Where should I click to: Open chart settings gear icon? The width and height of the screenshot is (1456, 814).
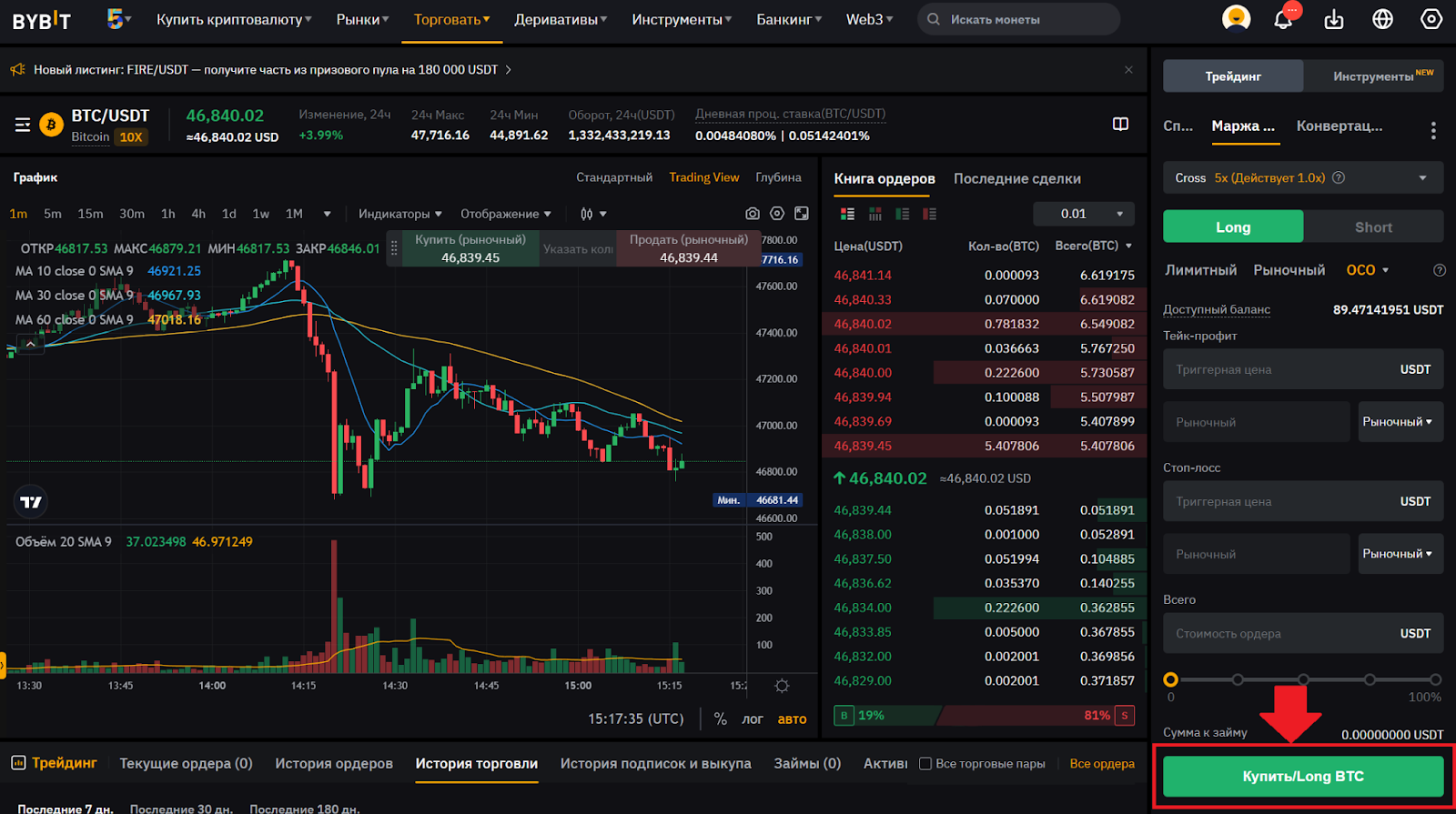pos(777,214)
